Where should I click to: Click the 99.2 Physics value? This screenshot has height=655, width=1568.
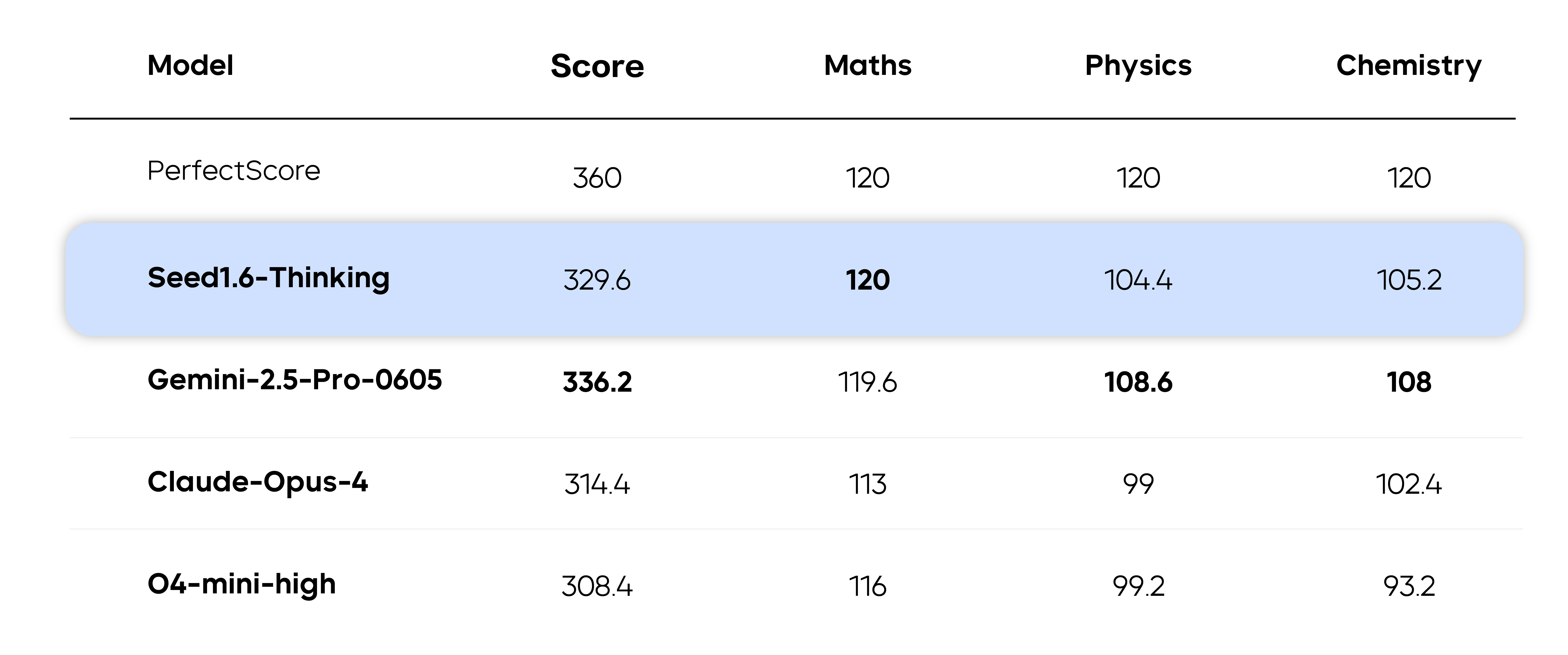pyautogui.click(x=1138, y=587)
